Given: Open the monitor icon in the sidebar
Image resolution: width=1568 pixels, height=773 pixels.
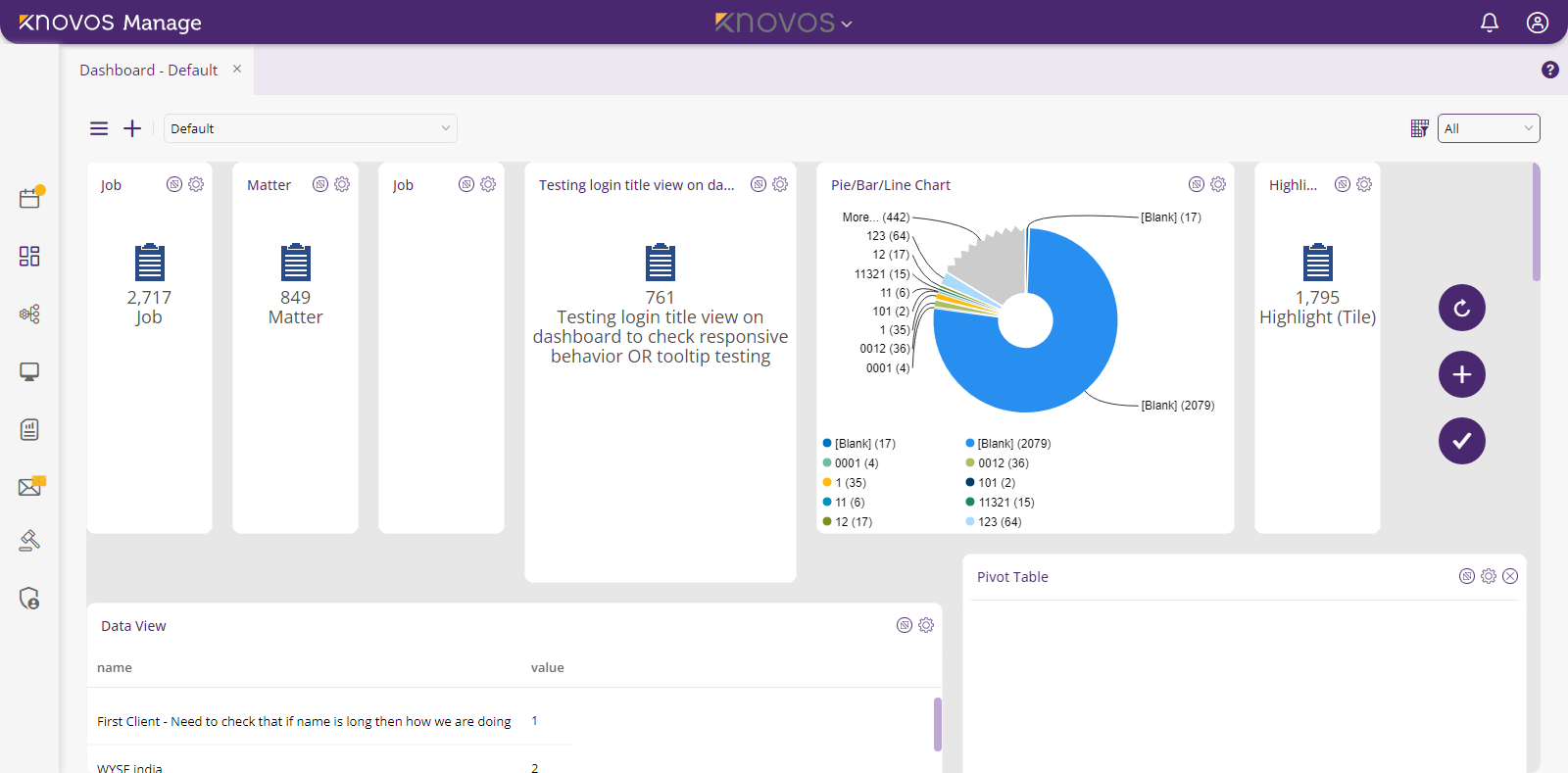Looking at the screenshot, I should coord(29,372).
